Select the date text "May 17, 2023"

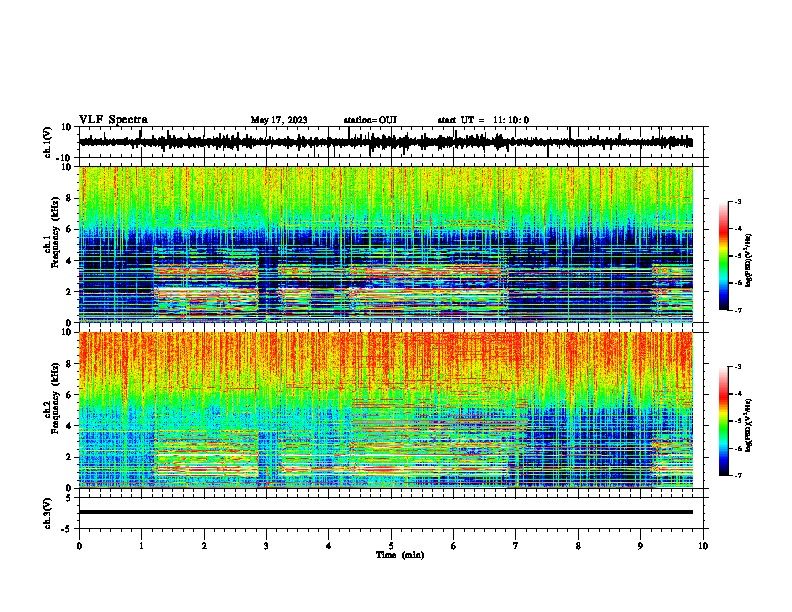click(x=279, y=120)
